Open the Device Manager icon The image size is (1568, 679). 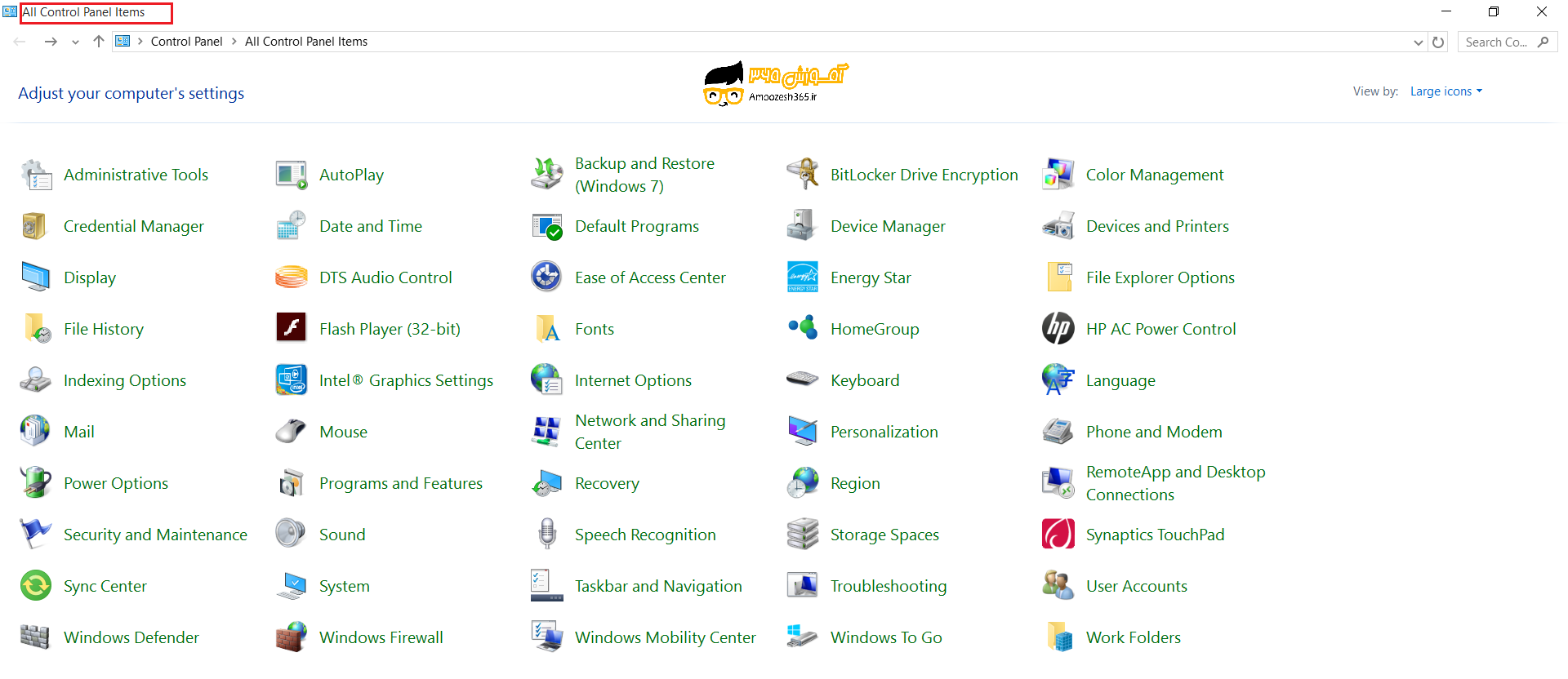click(x=802, y=226)
